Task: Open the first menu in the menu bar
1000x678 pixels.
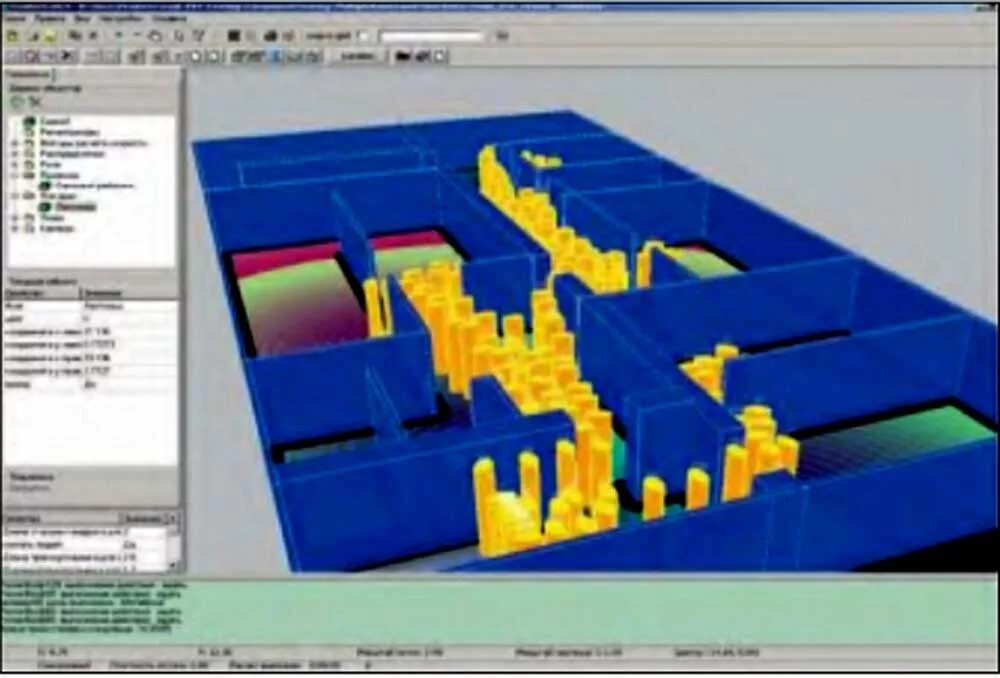Action: click(16, 19)
